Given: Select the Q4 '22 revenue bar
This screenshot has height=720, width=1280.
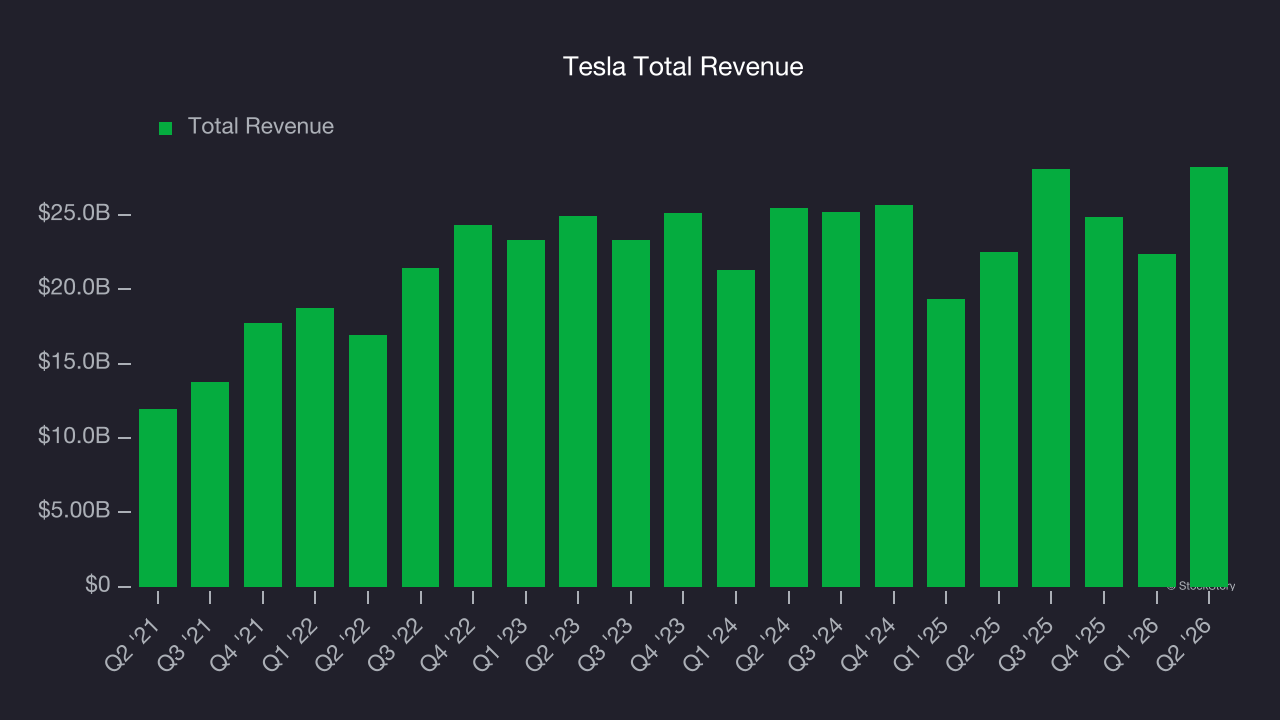Looking at the screenshot, I should (473, 406).
